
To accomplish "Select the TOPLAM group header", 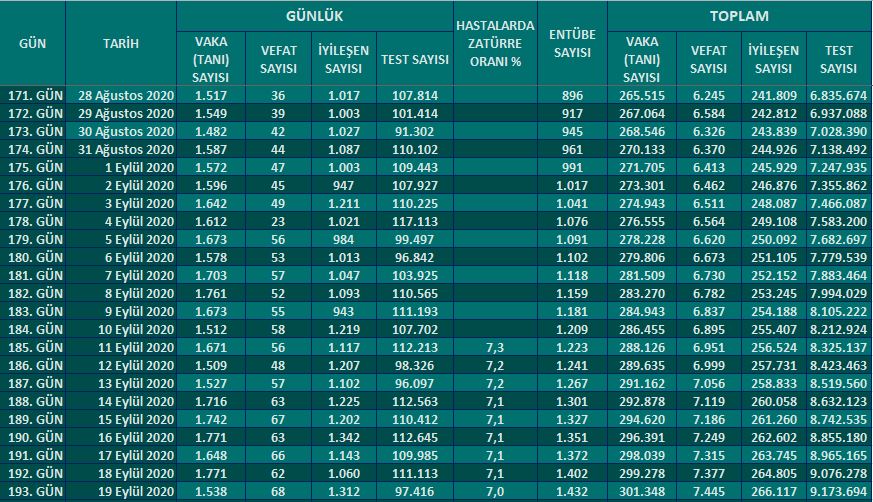I will 739,16.
